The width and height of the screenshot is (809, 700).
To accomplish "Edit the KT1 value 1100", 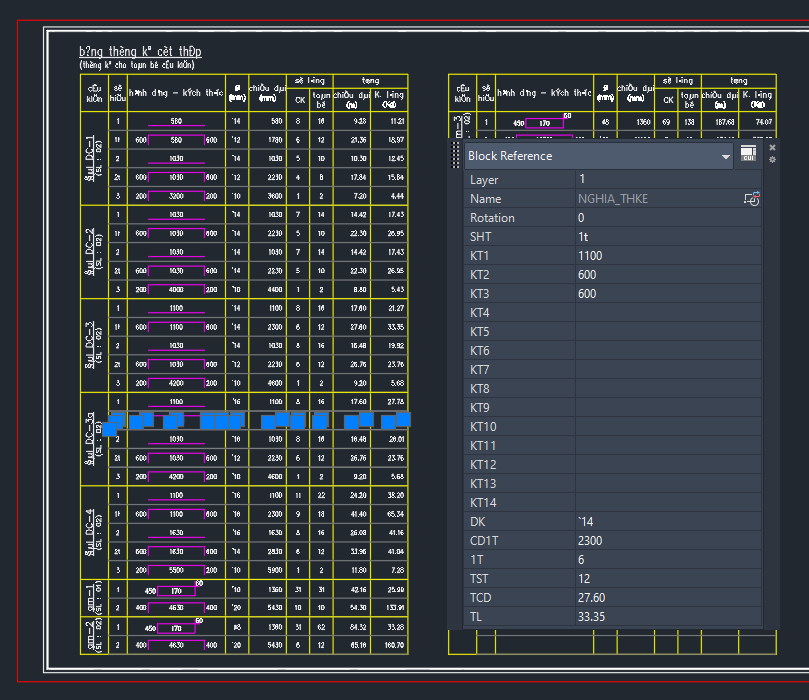I will (x=667, y=256).
